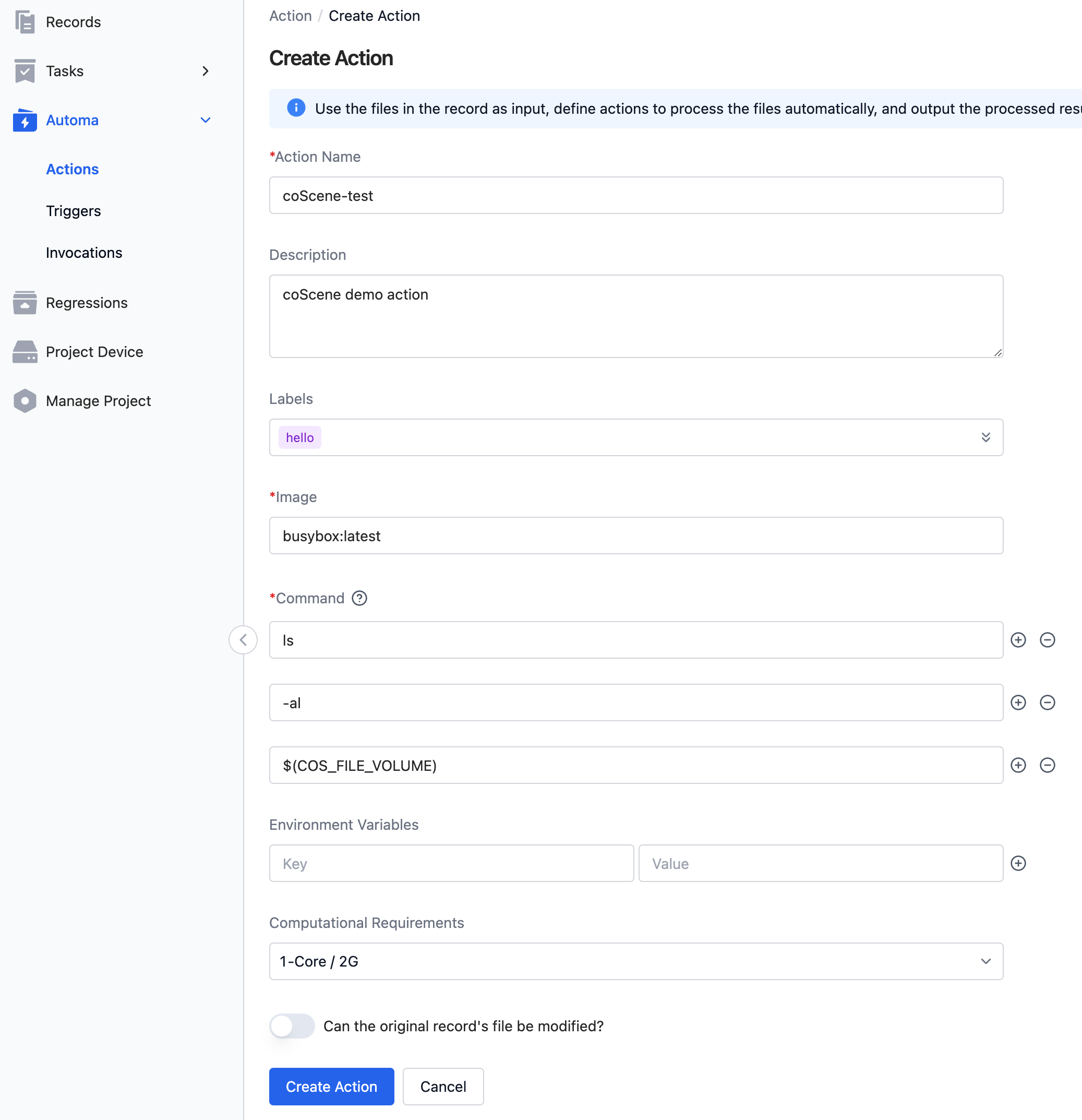
Task: Navigate to Actions menu item
Action: [72, 168]
